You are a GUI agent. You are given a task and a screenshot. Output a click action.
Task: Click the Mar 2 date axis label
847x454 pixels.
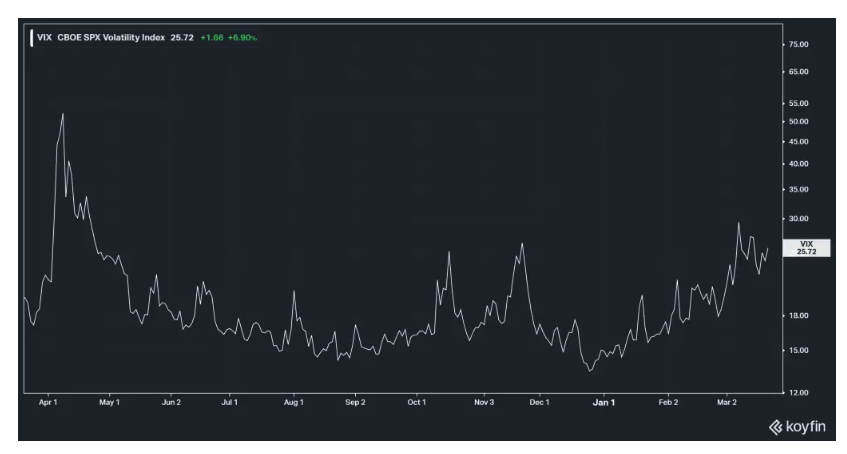tap(727, 402)
